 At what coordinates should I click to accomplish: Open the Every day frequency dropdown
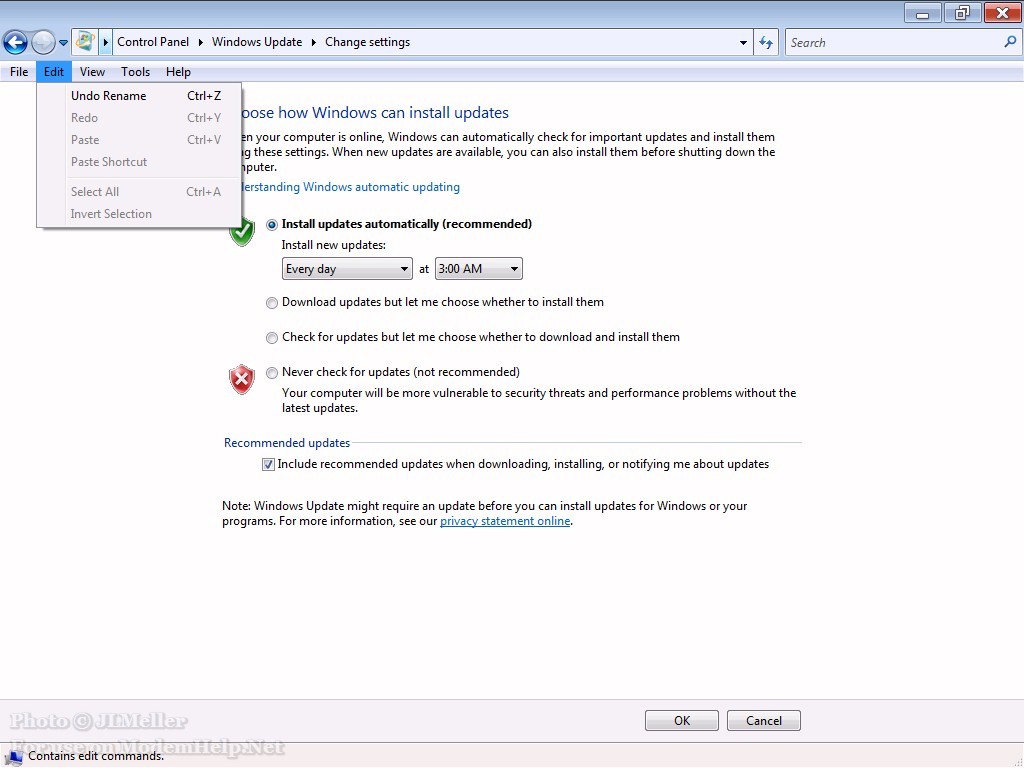tap(347, 269)
